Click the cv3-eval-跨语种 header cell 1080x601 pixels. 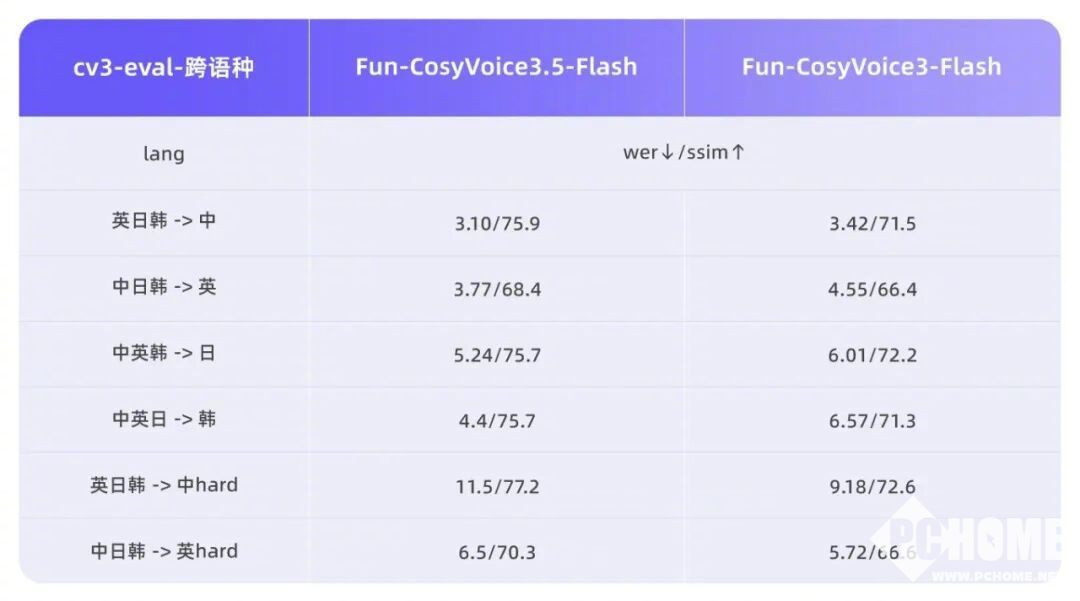pos(164,67)
